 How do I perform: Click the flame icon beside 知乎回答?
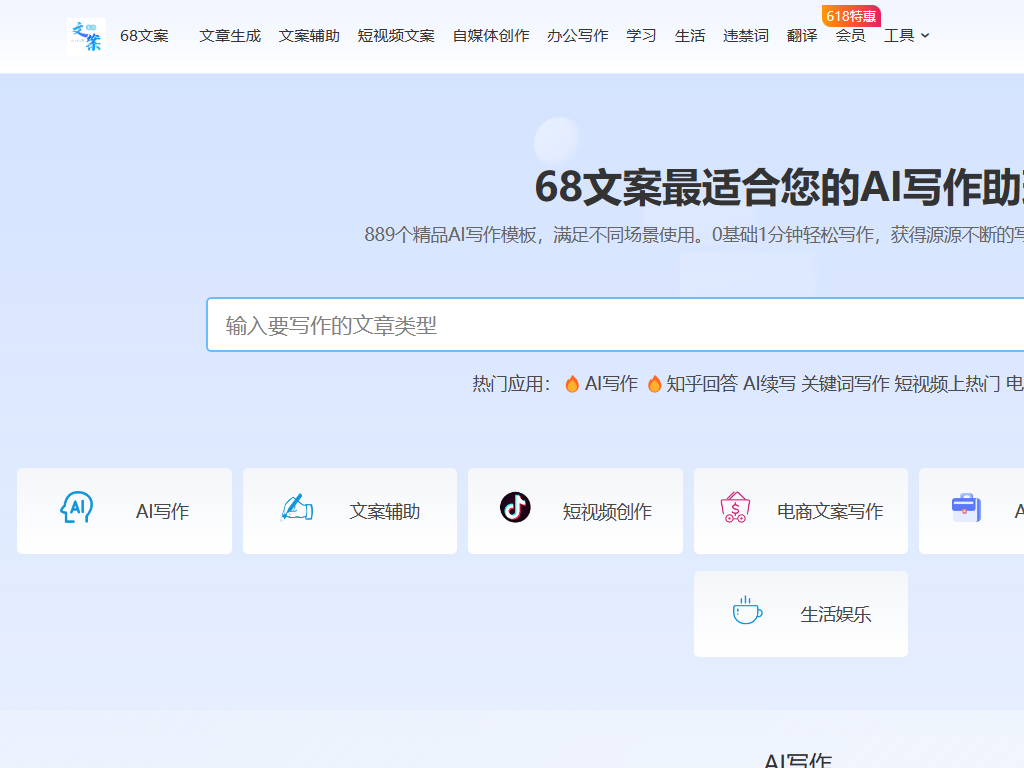[654, 384]
